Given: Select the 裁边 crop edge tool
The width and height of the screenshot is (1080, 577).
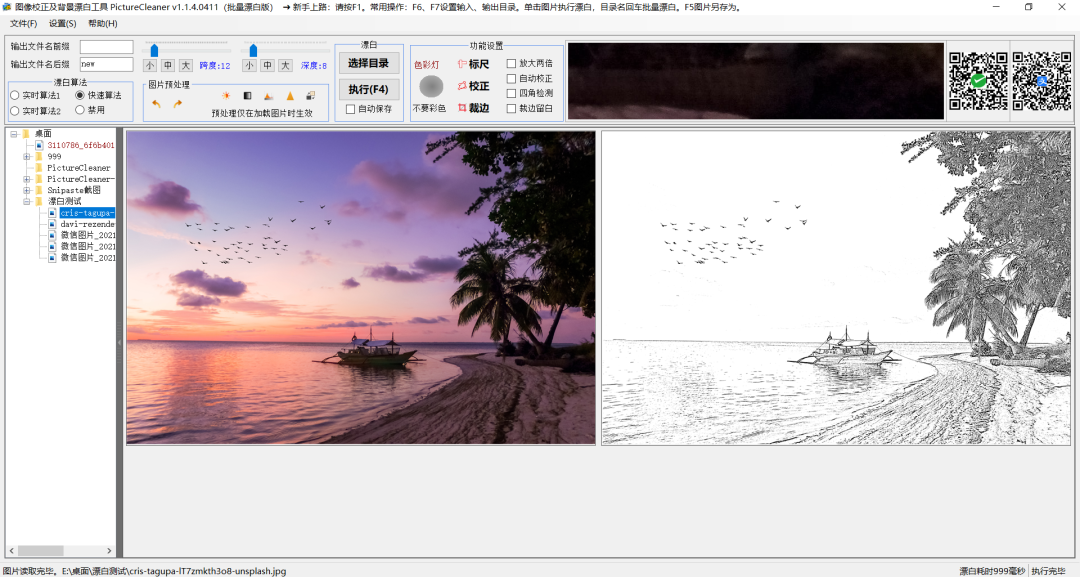Looking at the screenshot, I should (473, 108).
